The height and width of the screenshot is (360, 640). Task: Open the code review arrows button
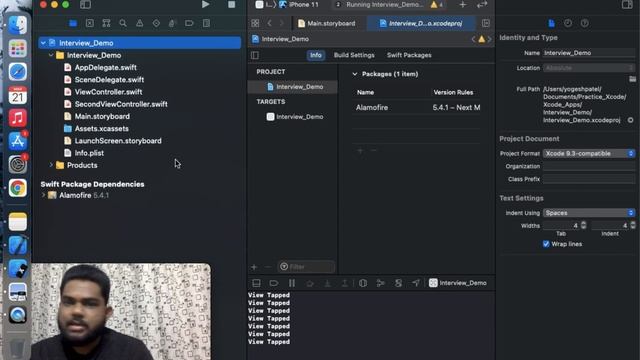coord(482,4)
